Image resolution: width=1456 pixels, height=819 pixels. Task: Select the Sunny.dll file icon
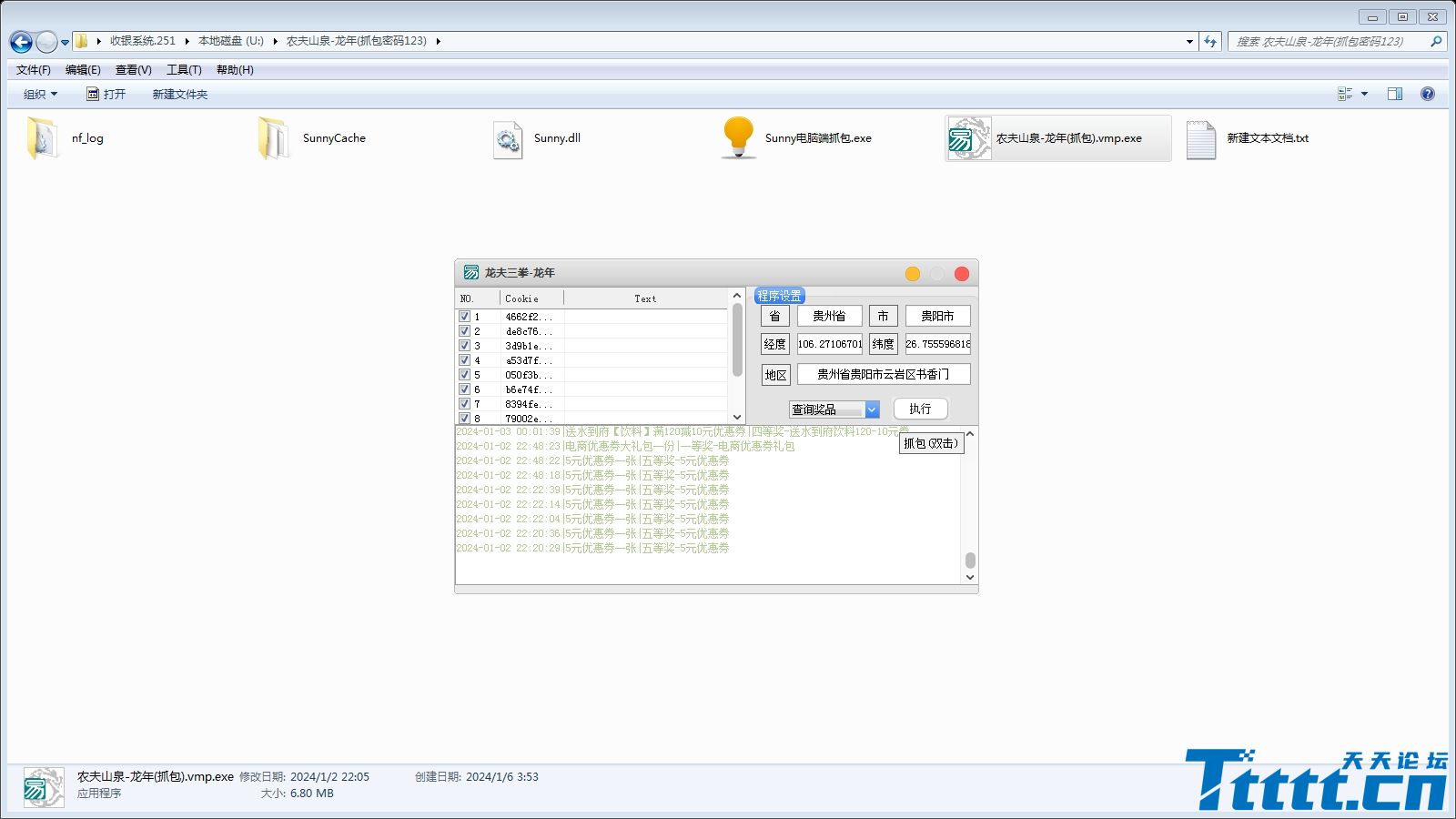(x=507, y=139)
